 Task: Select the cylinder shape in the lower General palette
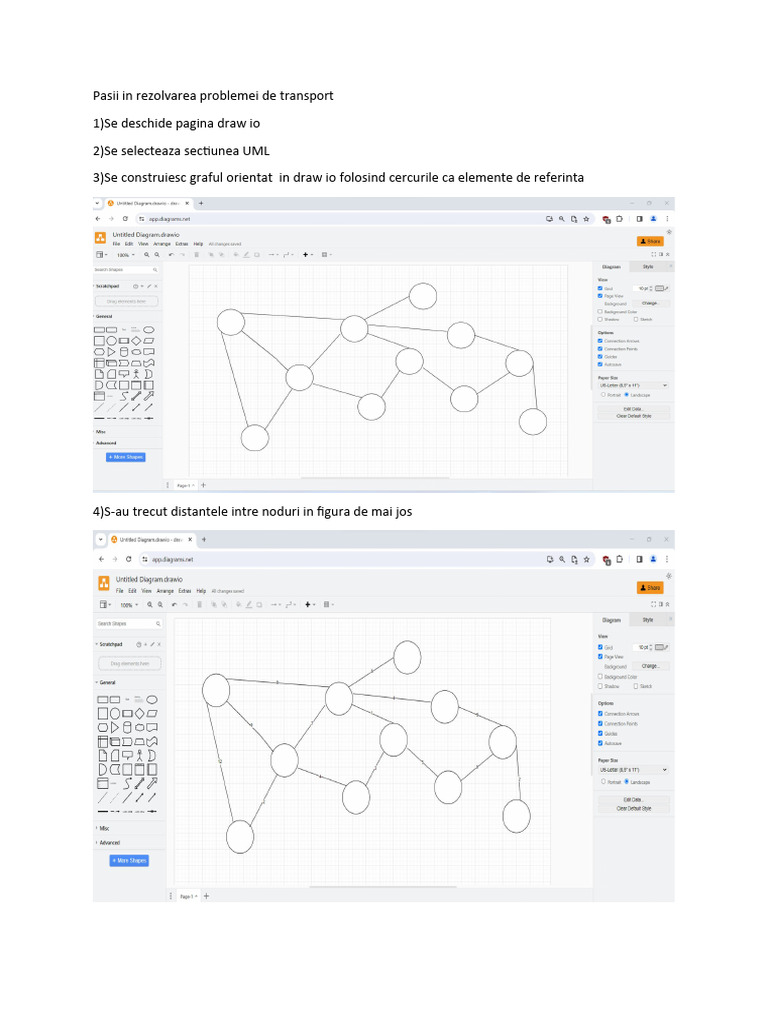pos(128,727)
